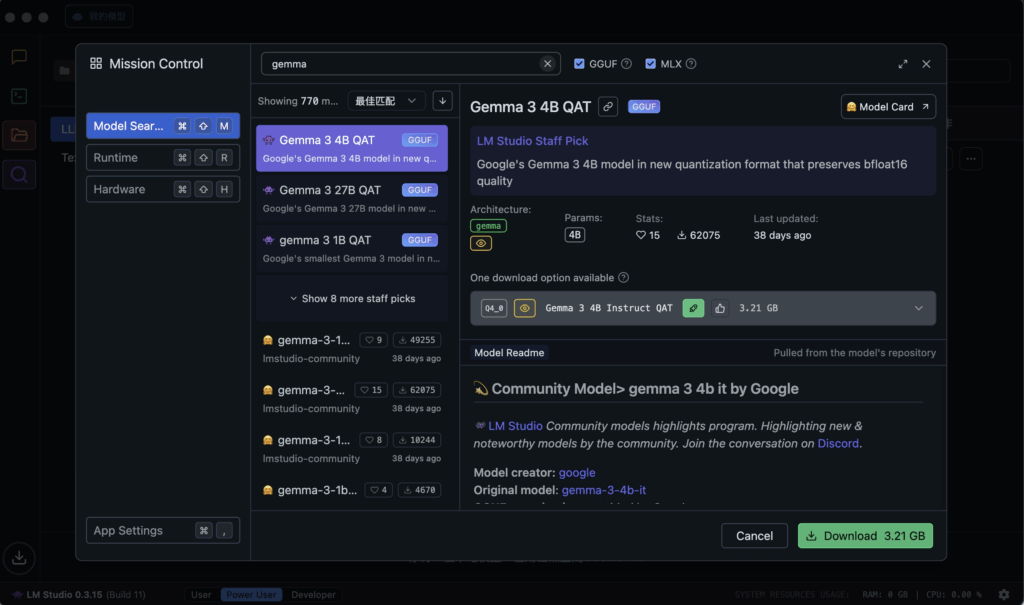
Task: Click Download 3.21 GB button
Action: (x=865, y=536)
